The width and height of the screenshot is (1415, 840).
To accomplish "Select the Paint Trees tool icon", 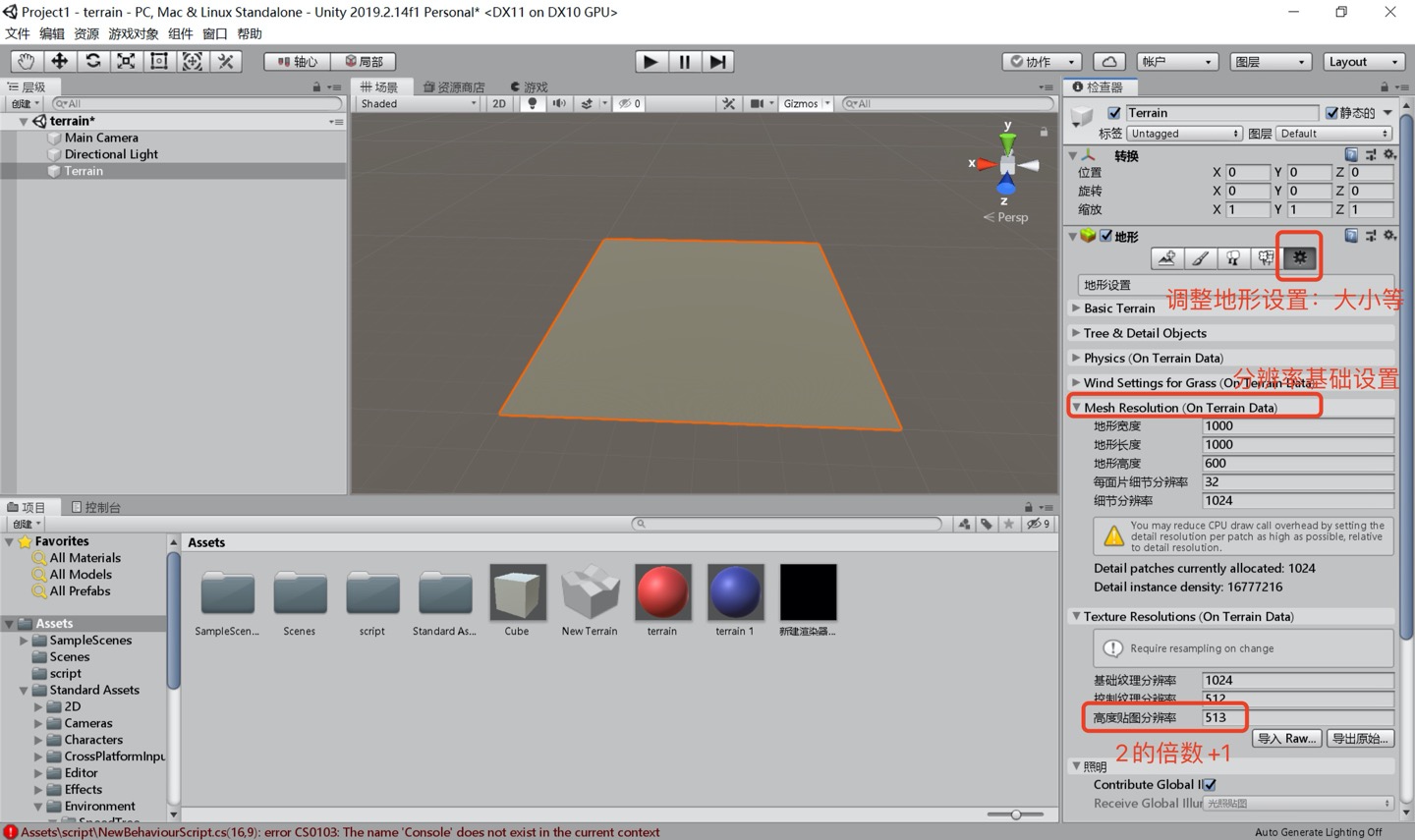I will [x=1232, y=258].
